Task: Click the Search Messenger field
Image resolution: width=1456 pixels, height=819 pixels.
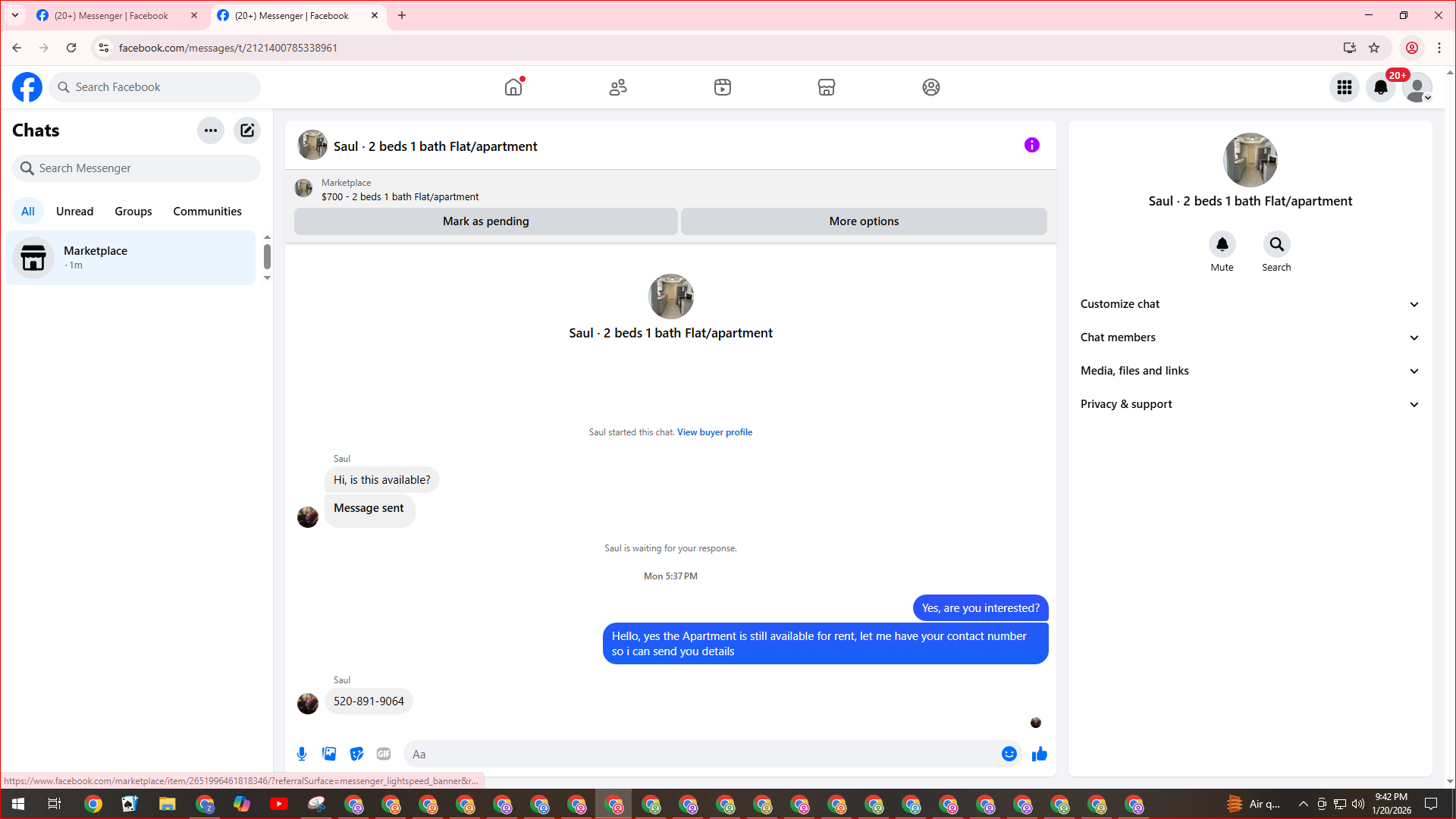Action: [136, 168]
